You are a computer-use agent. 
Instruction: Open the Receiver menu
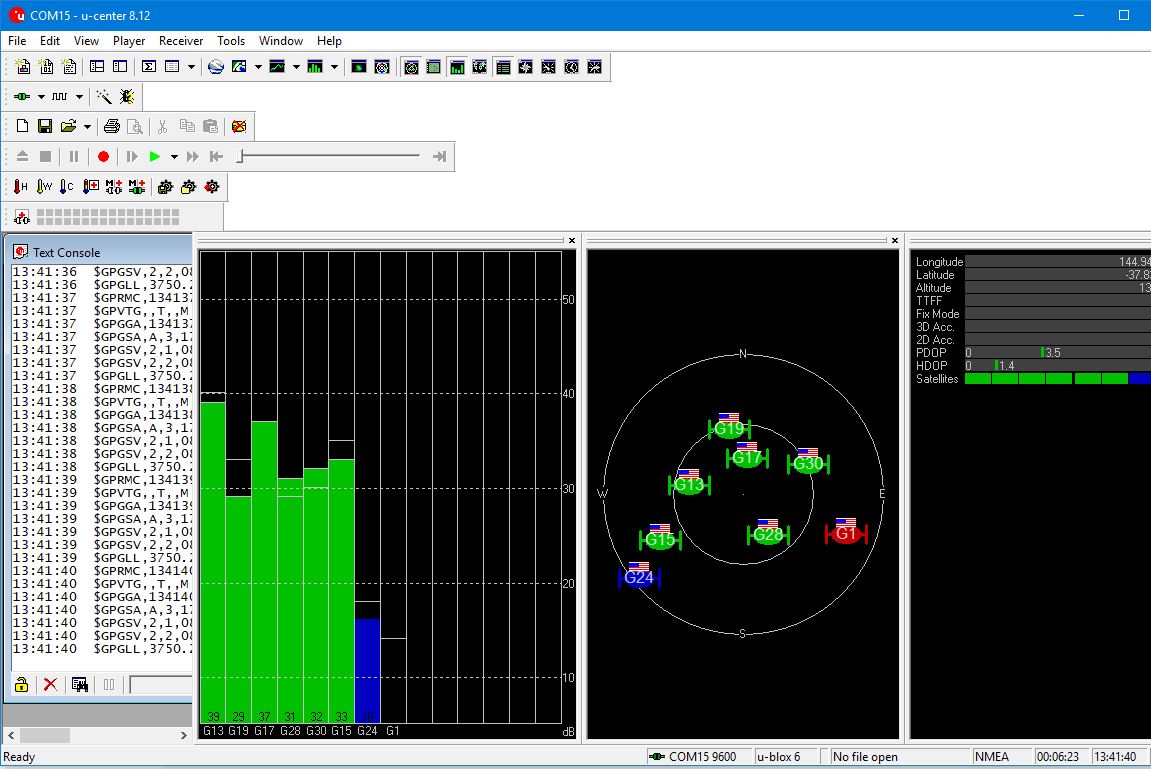tap(181, 40)
